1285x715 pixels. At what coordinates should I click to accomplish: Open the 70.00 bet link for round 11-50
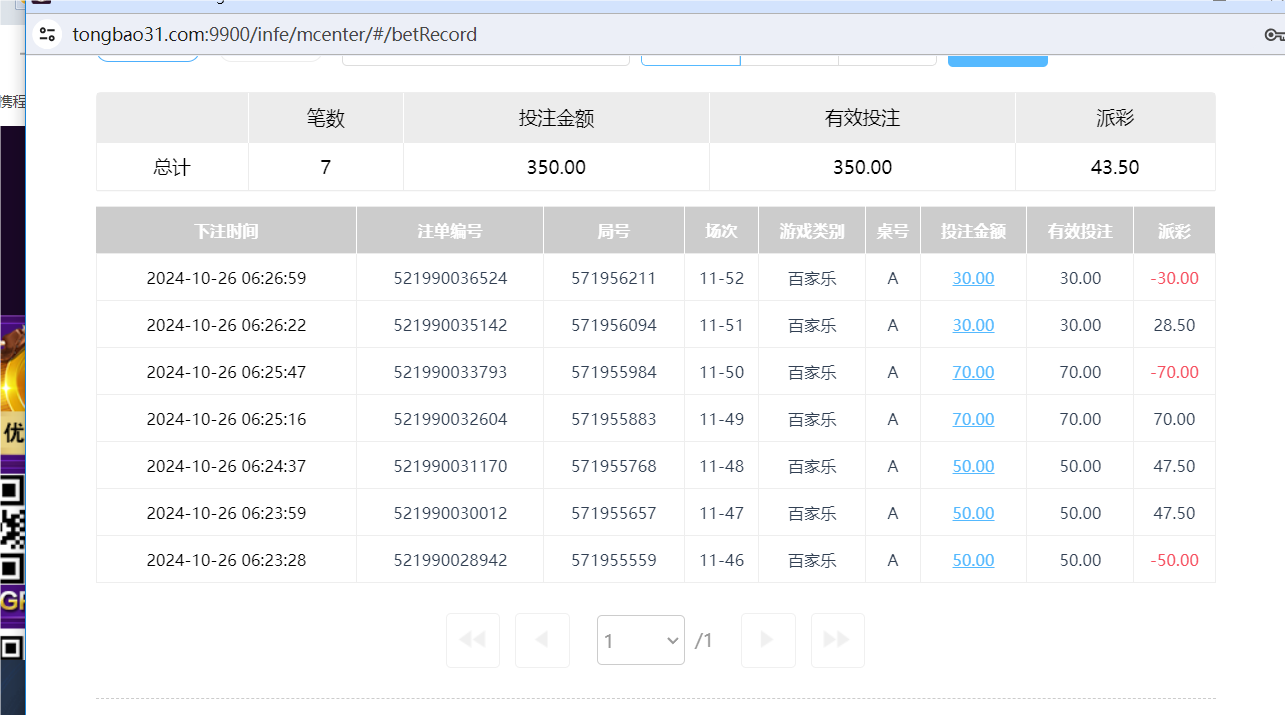(x=972, y=371)
